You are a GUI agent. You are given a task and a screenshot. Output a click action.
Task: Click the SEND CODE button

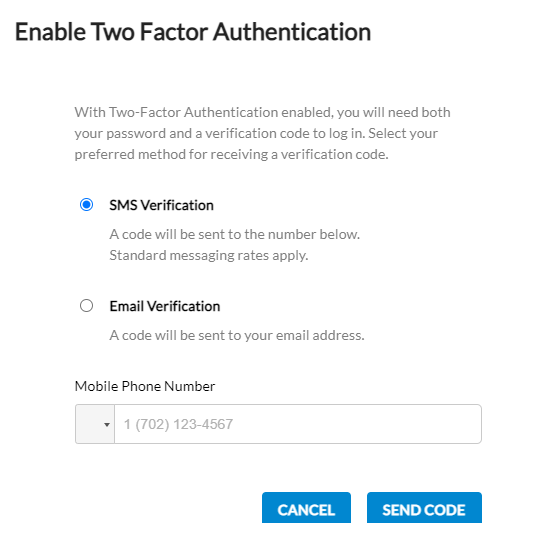pyautogui.click(x=424, y=509)
